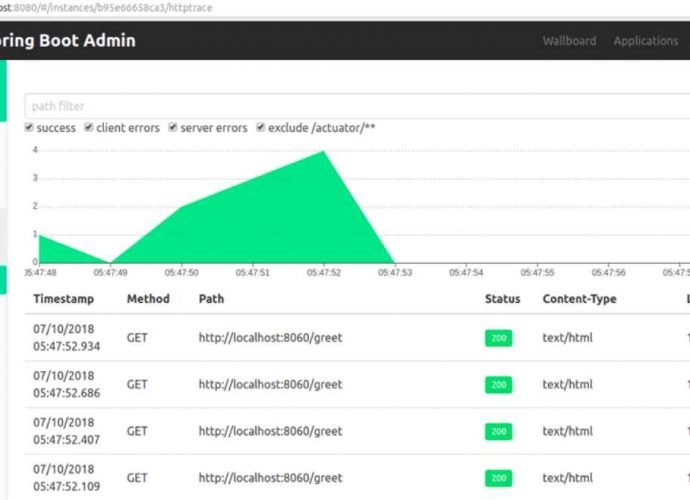The image size is (690, 500).
Task: Click the 200 badge in the 05:47:52.109 row
Action: click(498, 478)
